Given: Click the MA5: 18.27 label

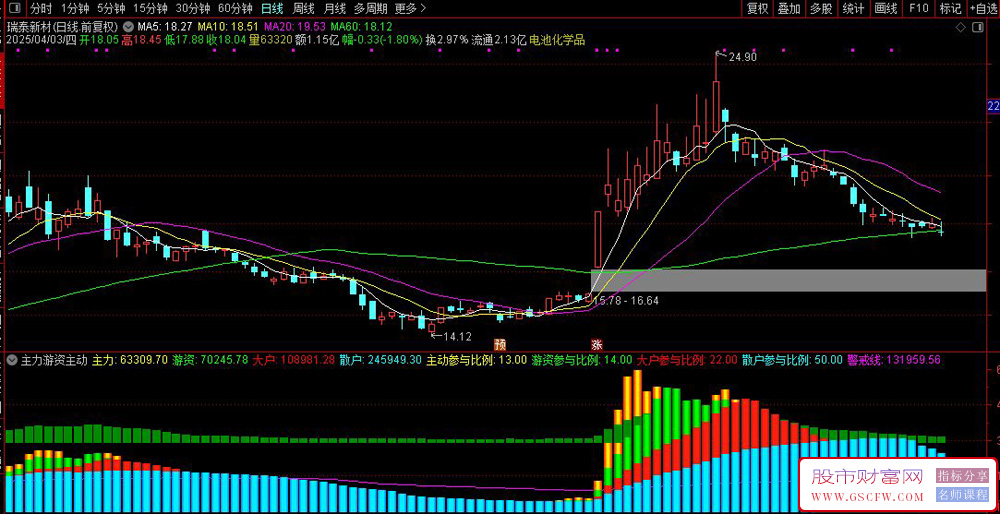Looking at the screenshot, I should pos(165,27).
